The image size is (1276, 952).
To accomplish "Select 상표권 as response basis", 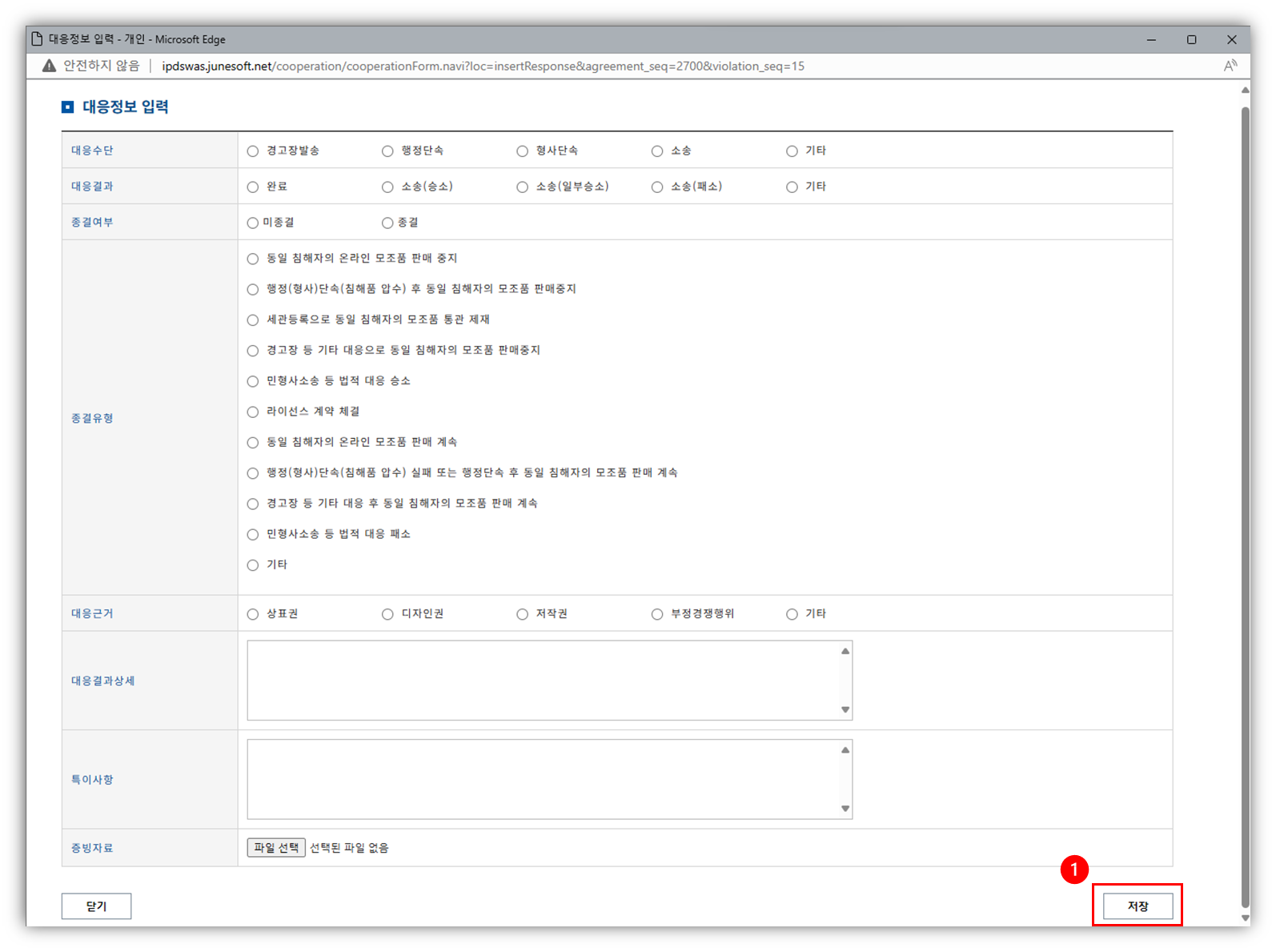I will pos(253,614).
